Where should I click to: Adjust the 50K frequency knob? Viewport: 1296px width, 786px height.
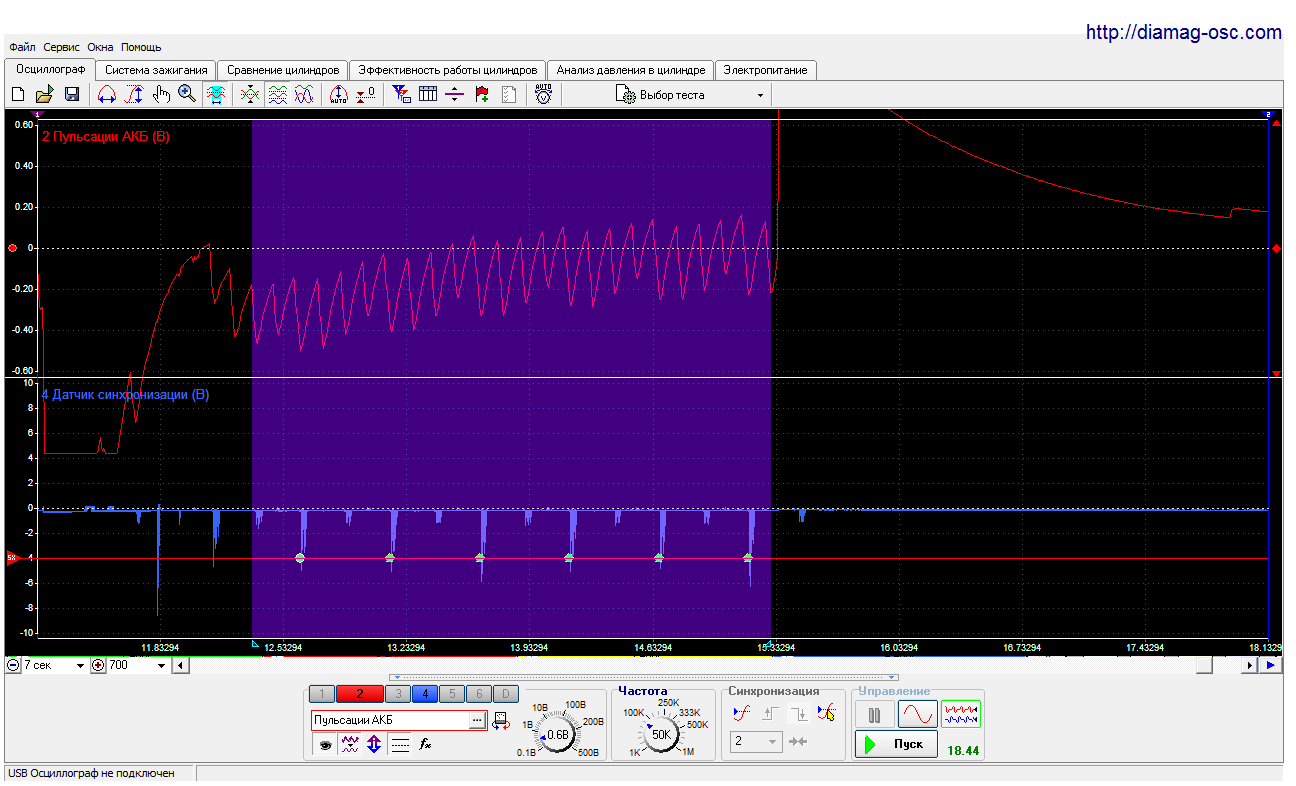(660, 734)
